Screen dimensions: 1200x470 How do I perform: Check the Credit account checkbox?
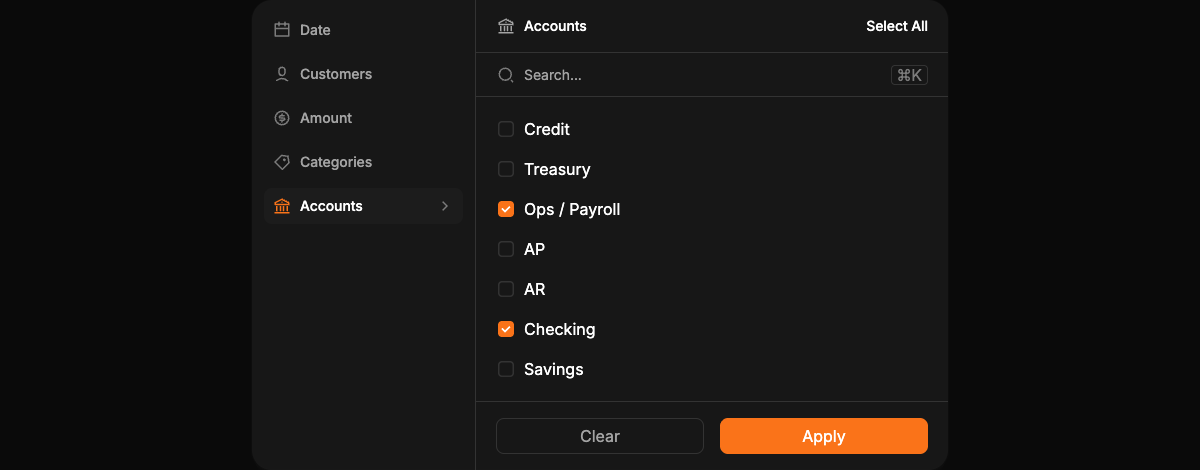(506, 129)
